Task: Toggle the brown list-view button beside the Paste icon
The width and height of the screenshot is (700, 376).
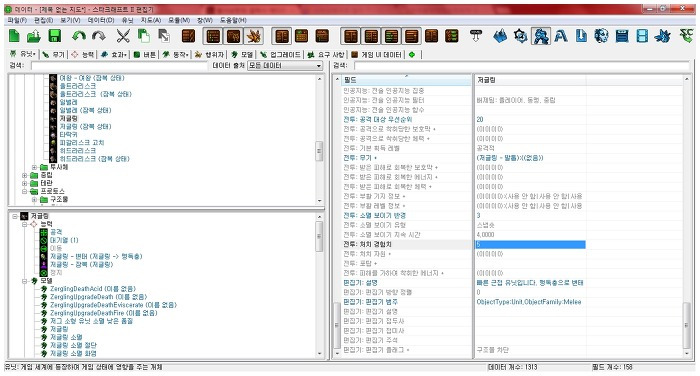Action: [x=188, y=36]
